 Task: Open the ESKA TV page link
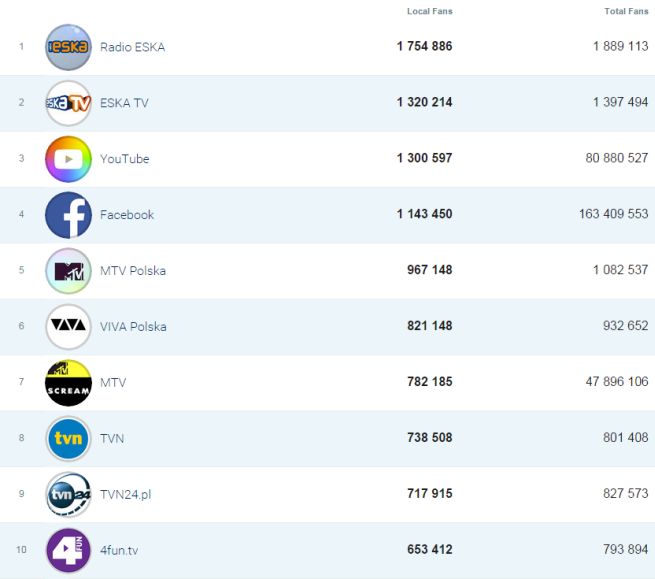(x=124, y=103)
